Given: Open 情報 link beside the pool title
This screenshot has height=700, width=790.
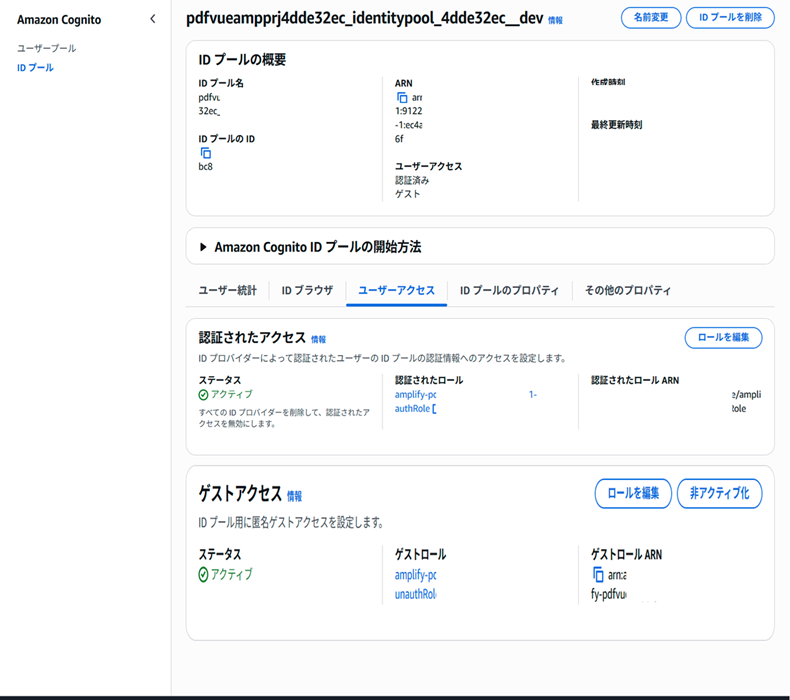Looking at the screenshot, I should pyautogui.click(x=555, y=20).
